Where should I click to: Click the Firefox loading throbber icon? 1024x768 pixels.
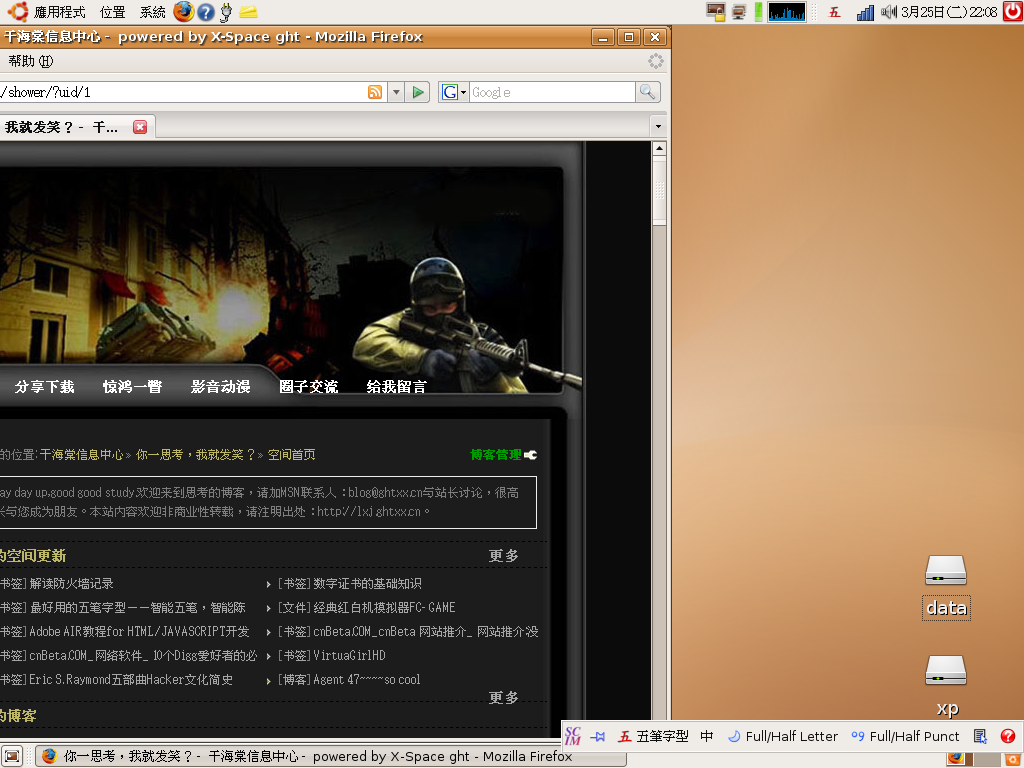click(x=656, y=61)
